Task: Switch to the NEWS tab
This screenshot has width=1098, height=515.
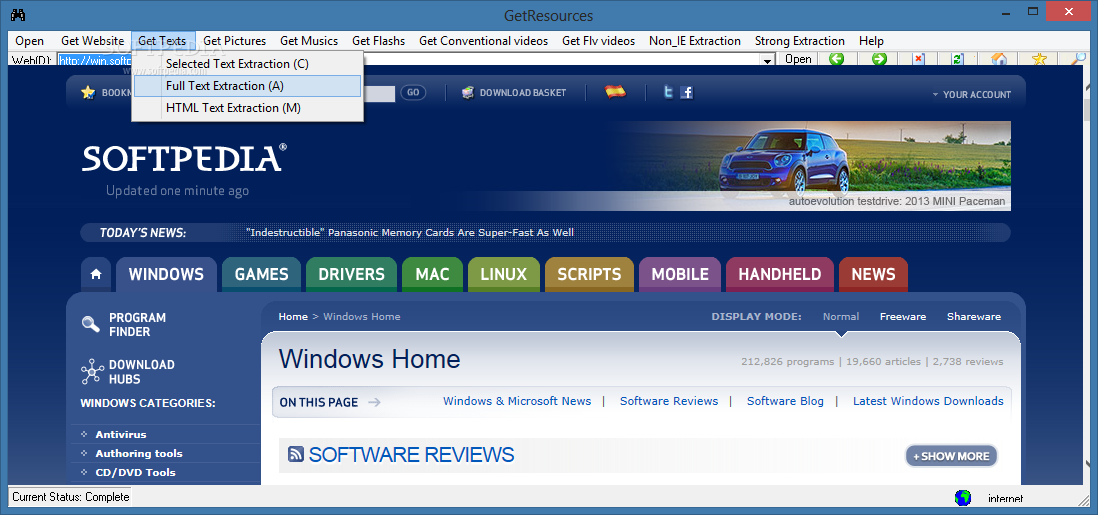Action: click(x=873, y=275)
